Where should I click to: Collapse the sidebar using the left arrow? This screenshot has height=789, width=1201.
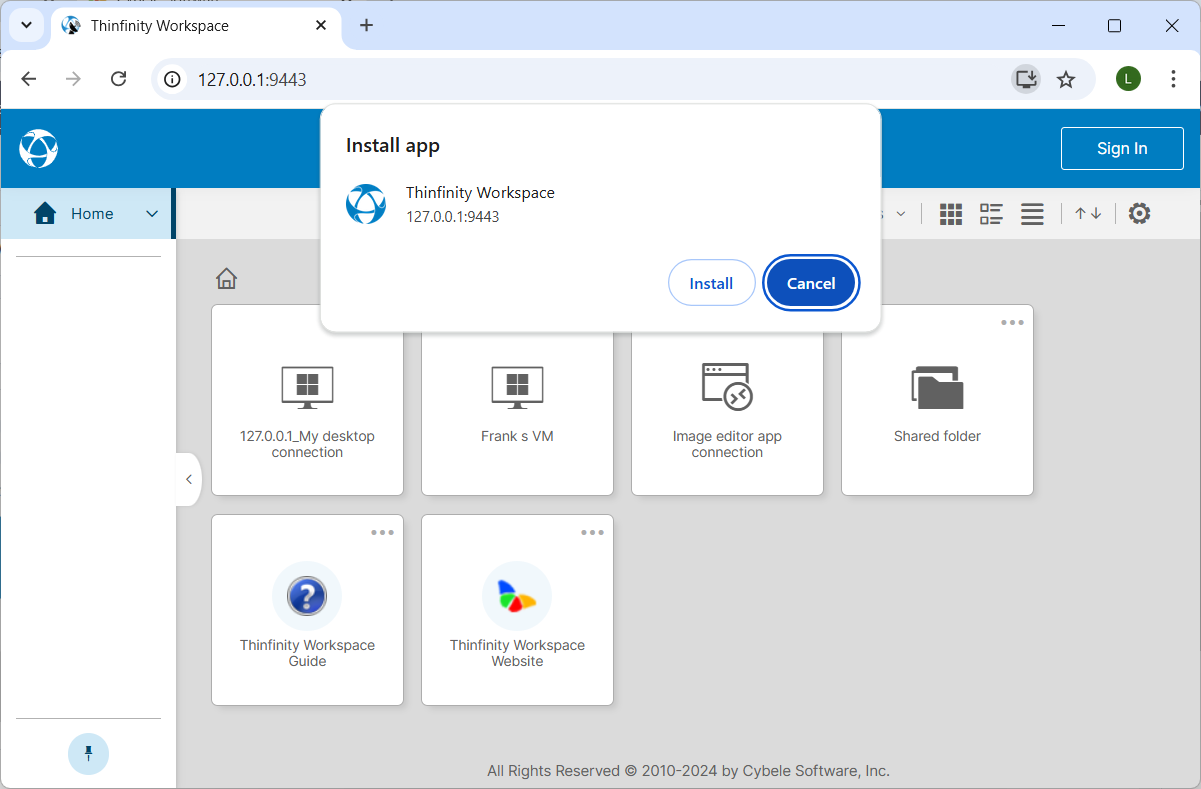point(189,480)
